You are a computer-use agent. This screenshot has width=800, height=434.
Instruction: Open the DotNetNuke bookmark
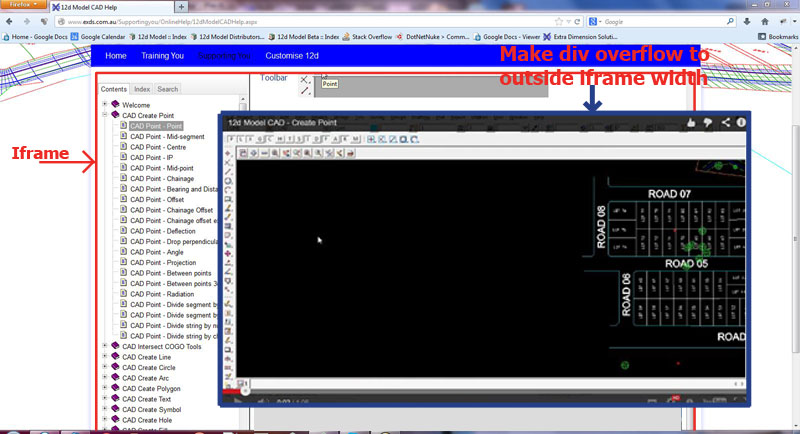433,37
